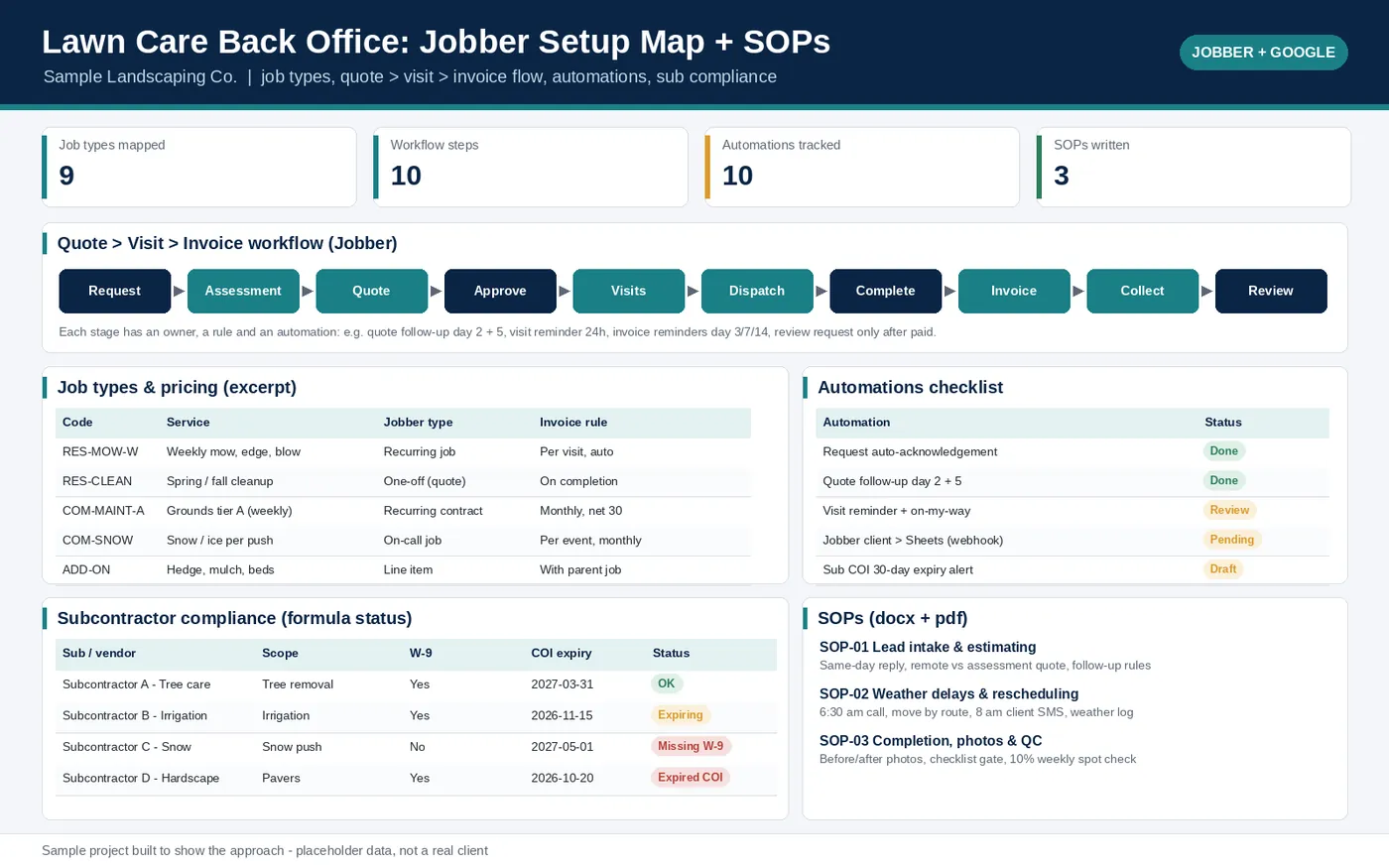Select the ADD-ON job code
The width and height of the screenshot is (1389, 868).
[86, 570]
